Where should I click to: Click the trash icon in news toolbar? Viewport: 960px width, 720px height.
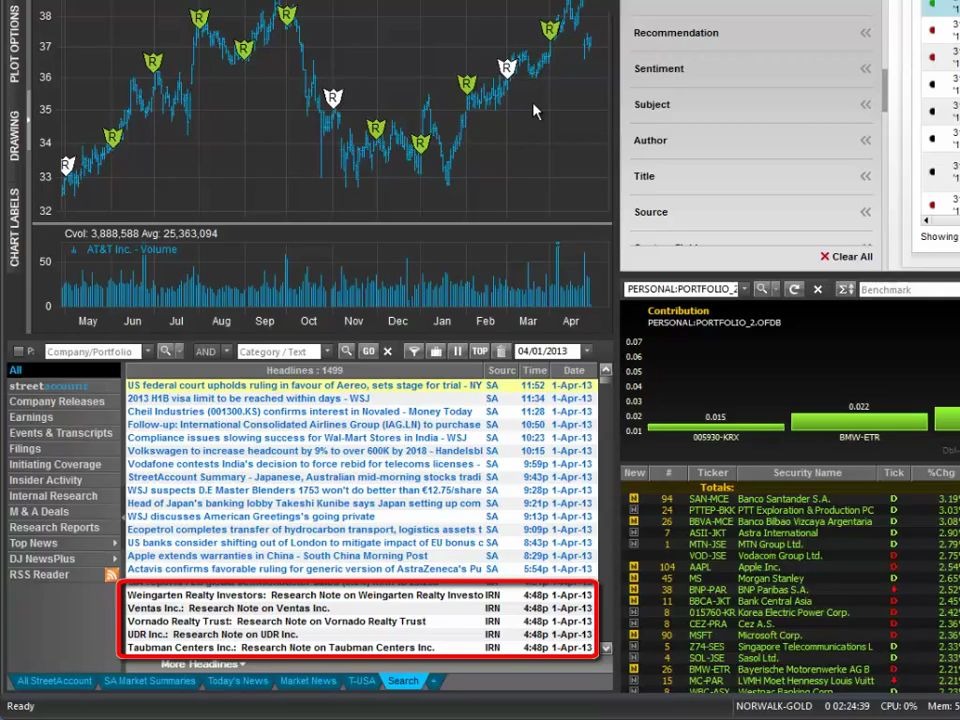coord(501,351)
